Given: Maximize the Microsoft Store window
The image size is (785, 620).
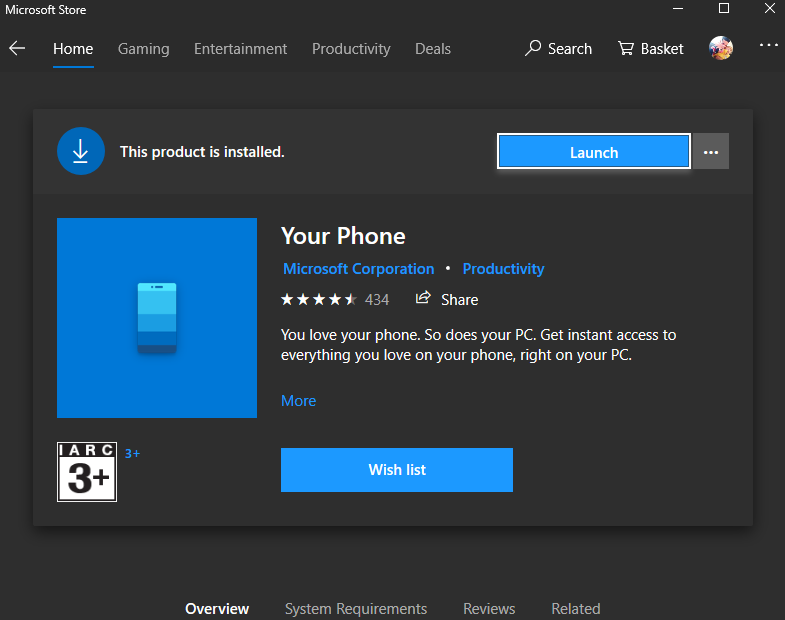Looking at the screenshot, I should click(724, 9).
